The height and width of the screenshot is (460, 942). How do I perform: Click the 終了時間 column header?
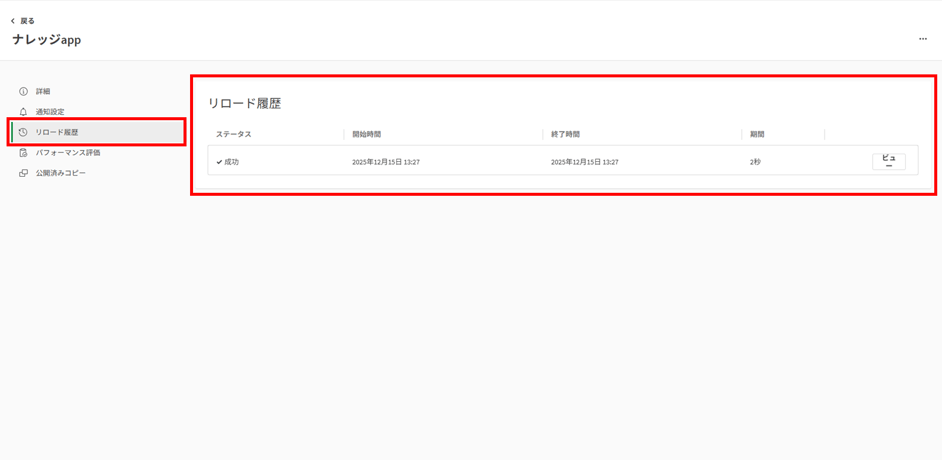pyautogui.click(x=565, y=134)
